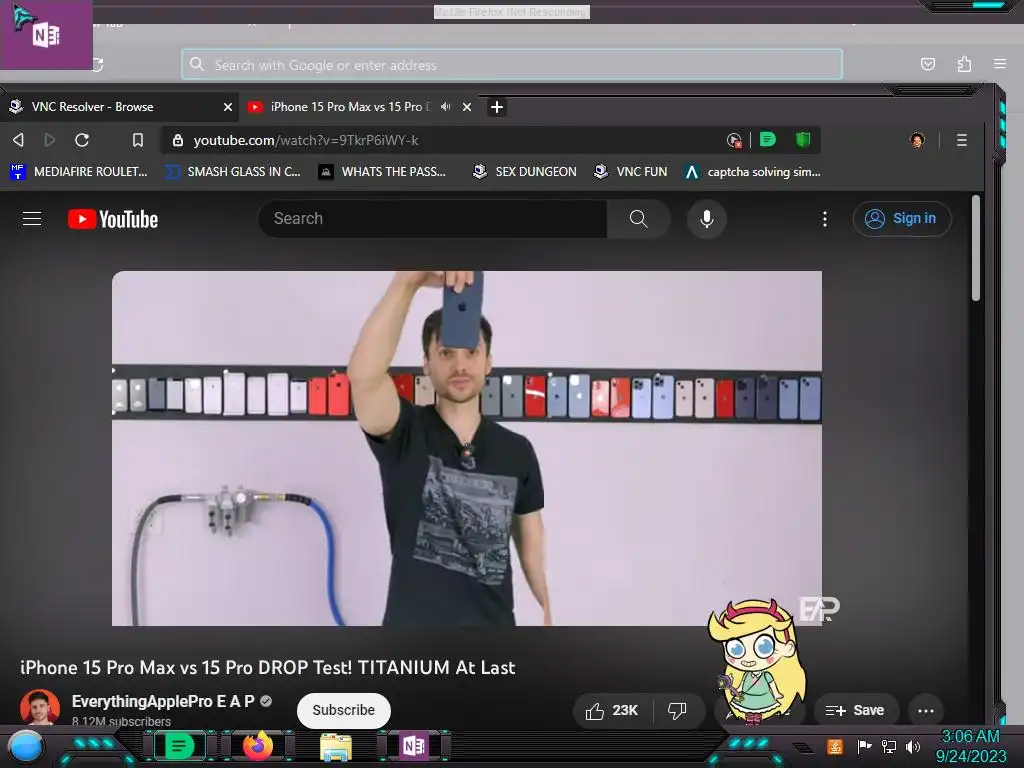This screenshot has width=1024, height=768.
Task: Save the video to a playlist
Action: (855, 710)
